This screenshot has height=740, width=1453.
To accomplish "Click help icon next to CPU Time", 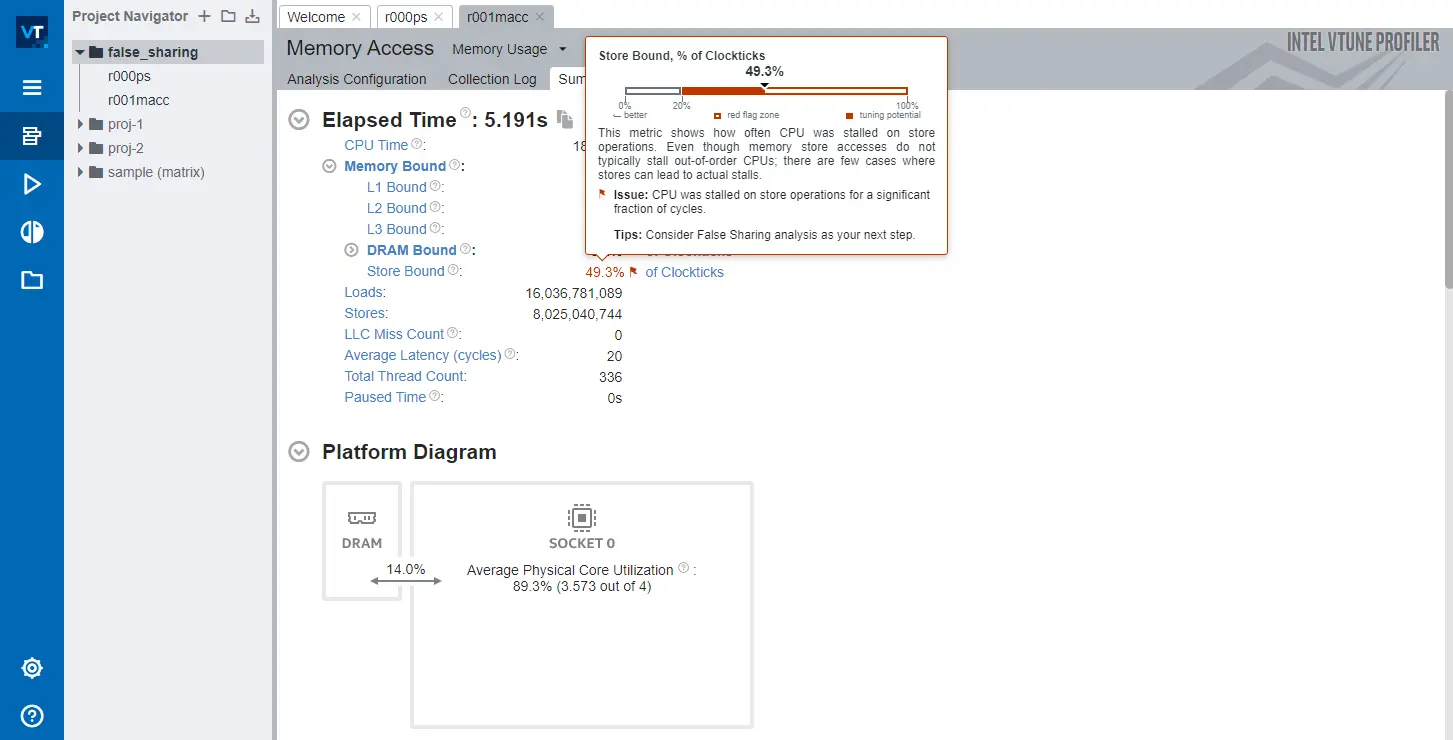I will [x=417, y=145].
